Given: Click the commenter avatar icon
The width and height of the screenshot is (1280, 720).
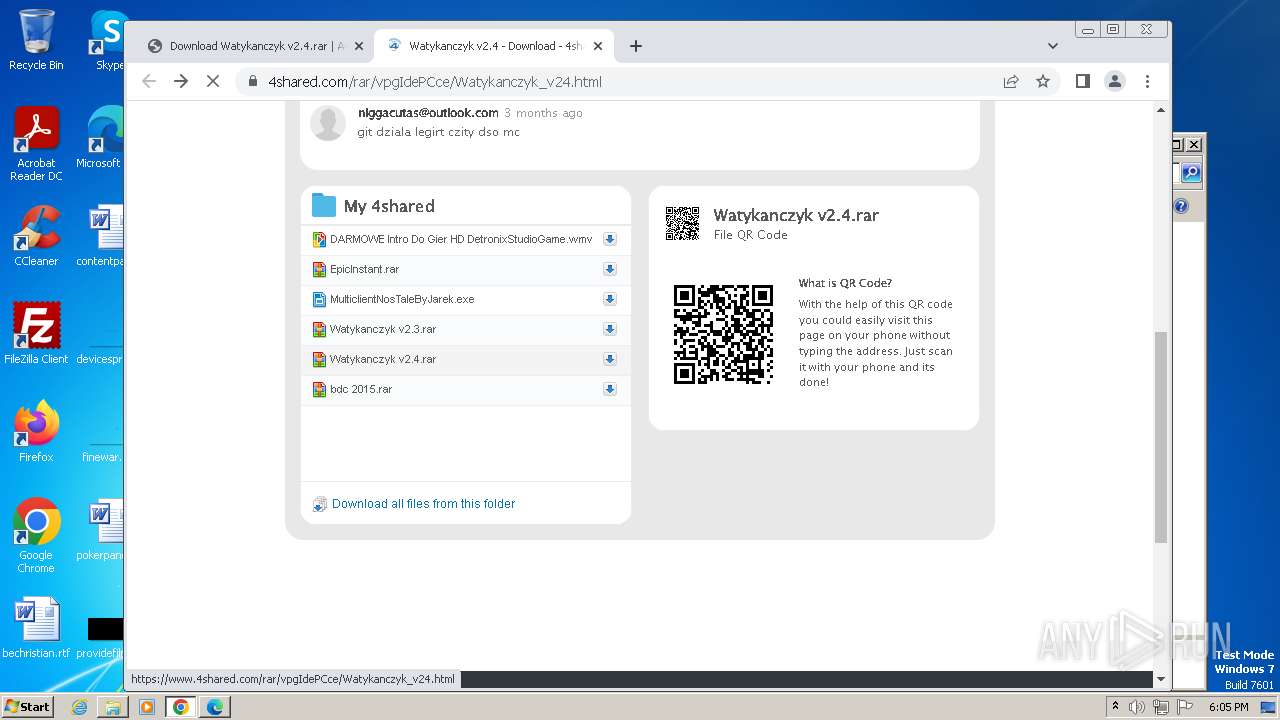Looking at the screenshot, I should (x=328, y=123).
